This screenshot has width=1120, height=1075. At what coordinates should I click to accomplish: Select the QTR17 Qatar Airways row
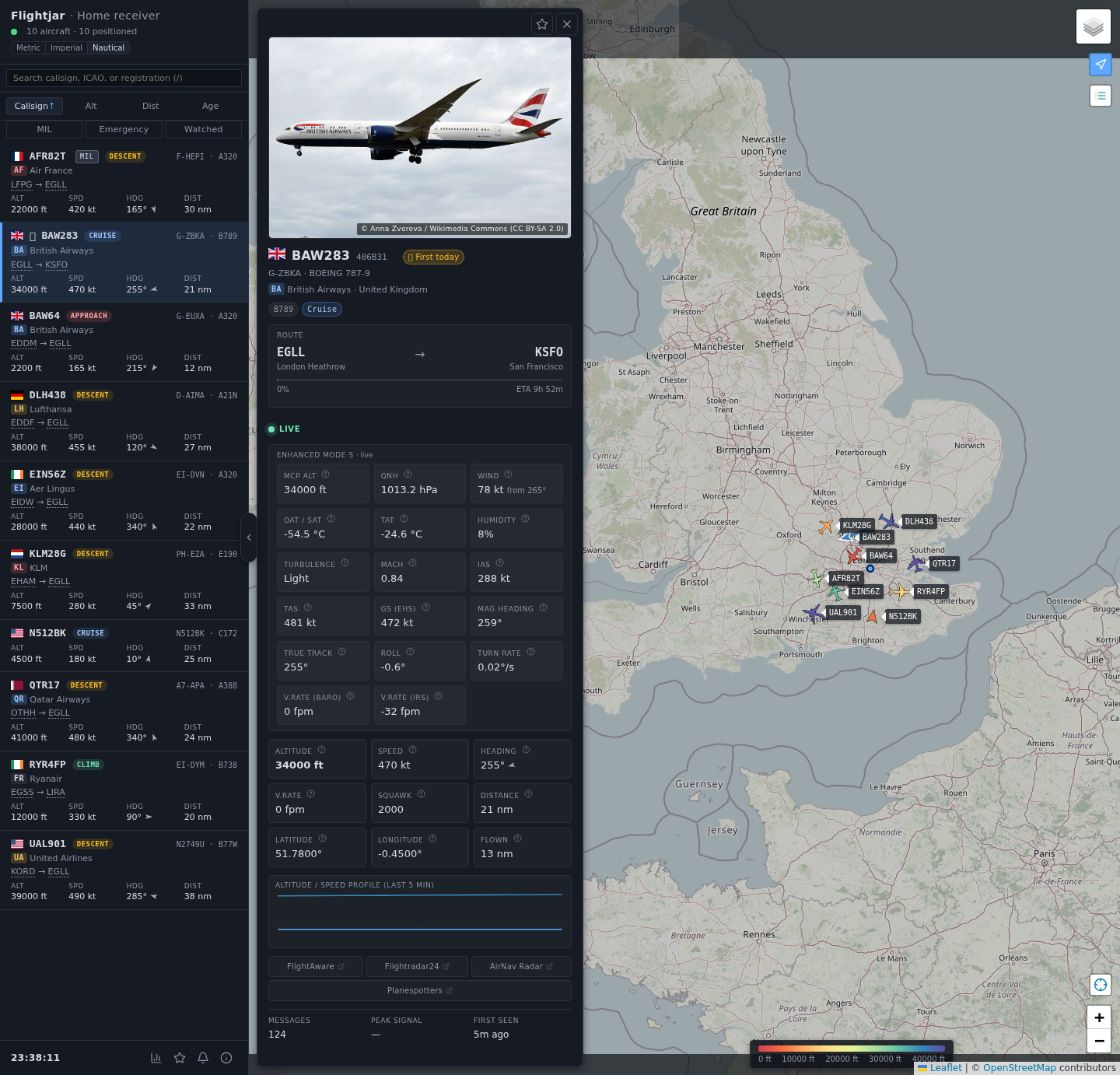(124, 712)
